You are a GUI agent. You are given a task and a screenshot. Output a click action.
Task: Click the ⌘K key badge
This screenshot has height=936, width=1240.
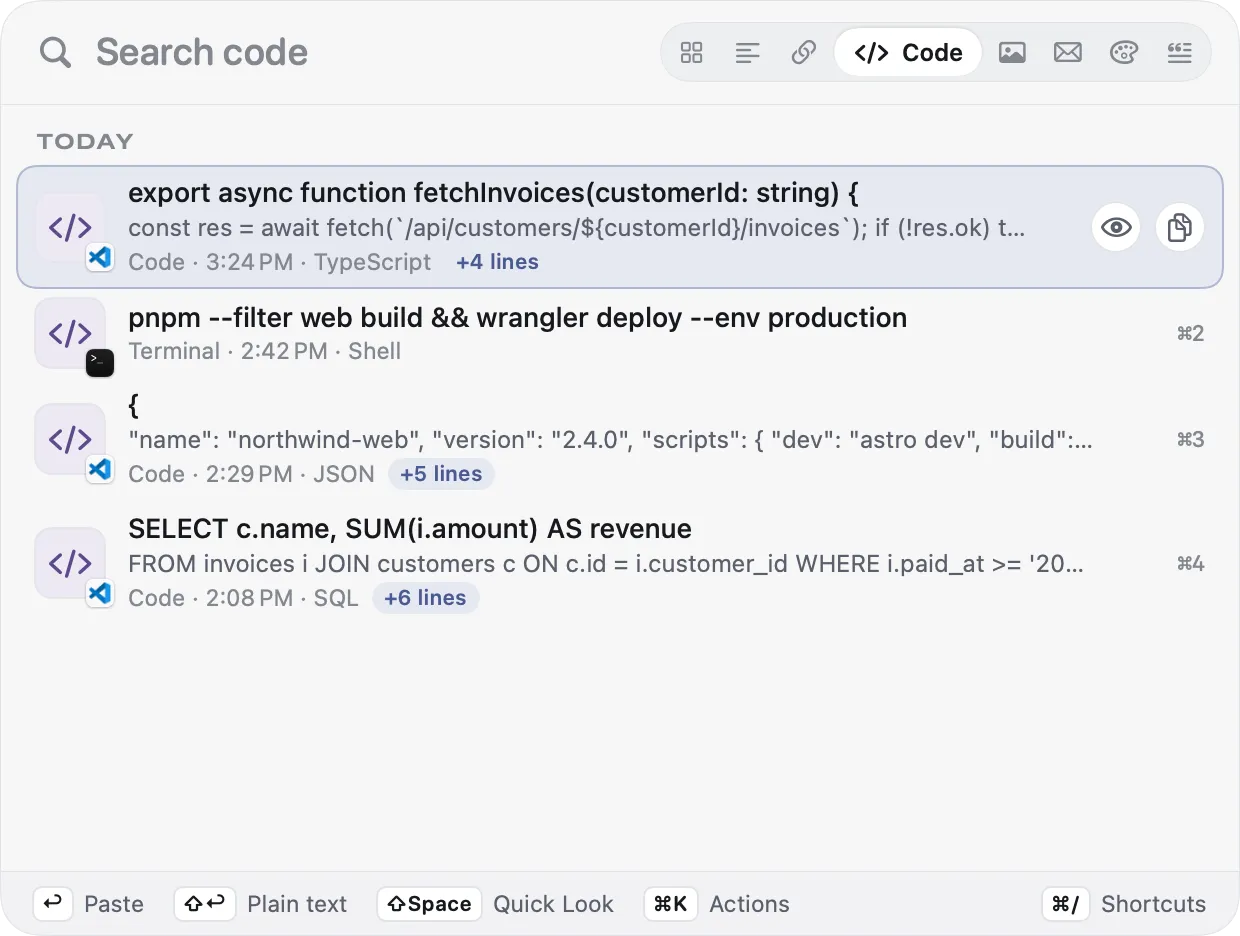tap(670, 904)
